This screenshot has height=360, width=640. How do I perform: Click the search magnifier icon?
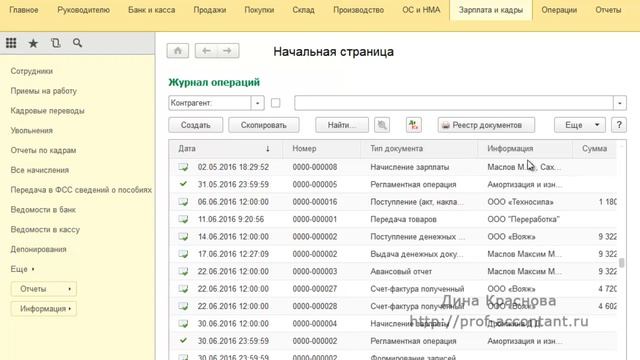tap(77, 43)
